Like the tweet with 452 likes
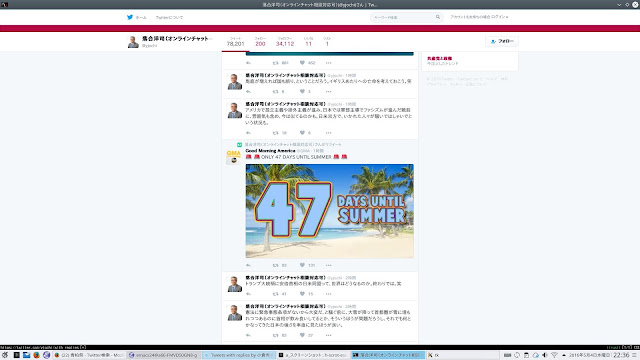 pos(302,63)
